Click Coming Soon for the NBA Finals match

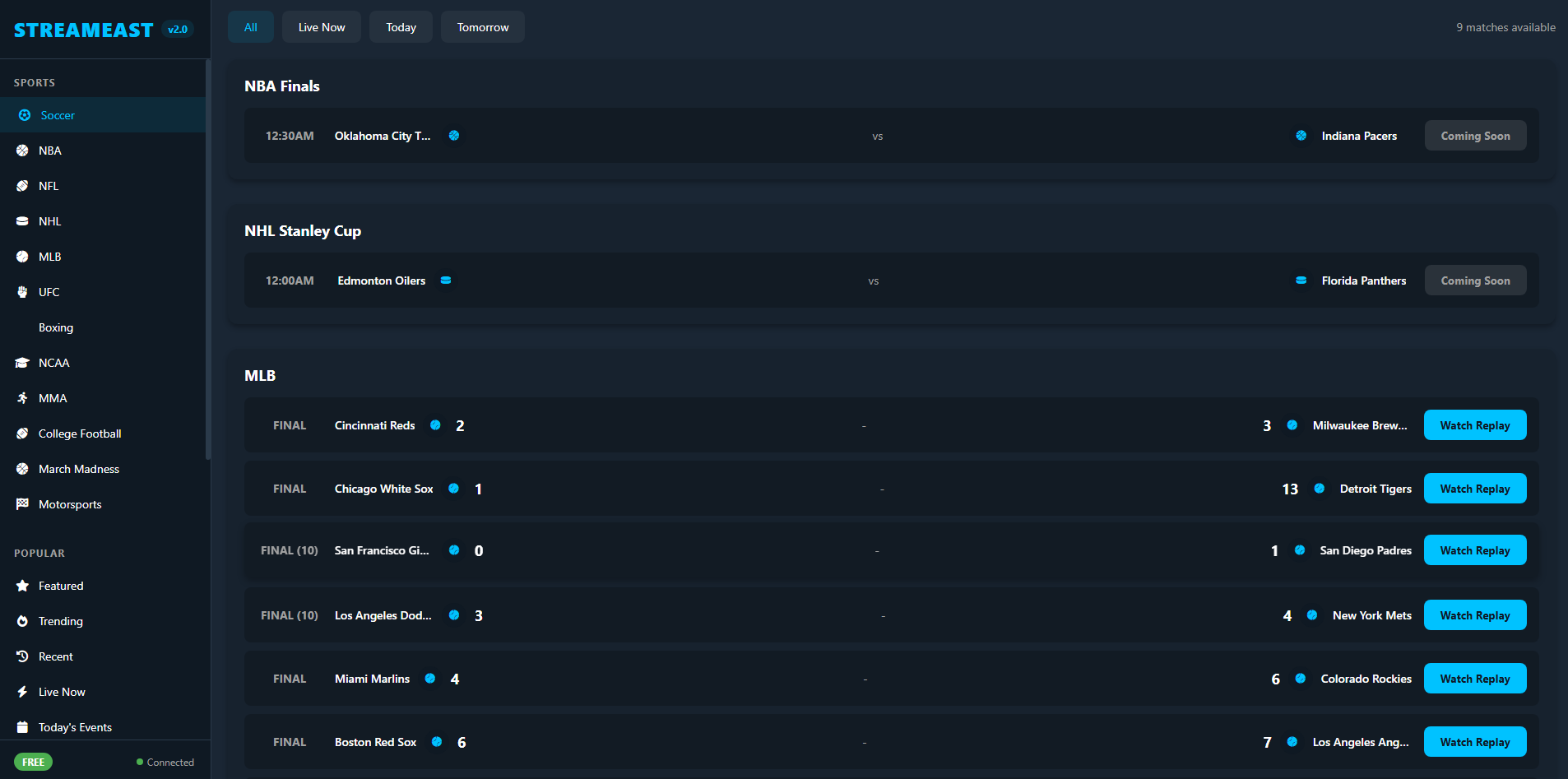[x=1475, y=136]
